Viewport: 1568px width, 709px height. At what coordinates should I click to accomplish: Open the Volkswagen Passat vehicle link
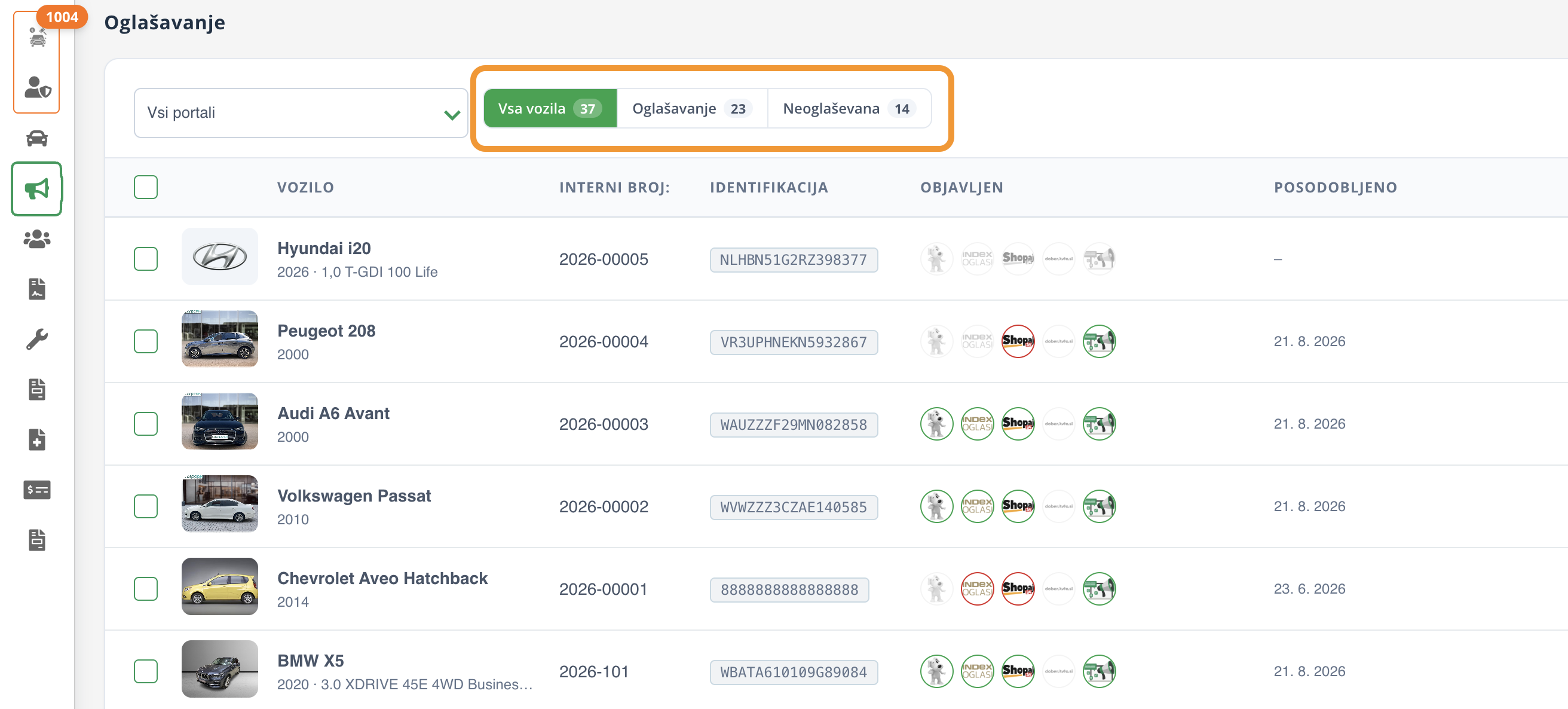tap(354, 496)
